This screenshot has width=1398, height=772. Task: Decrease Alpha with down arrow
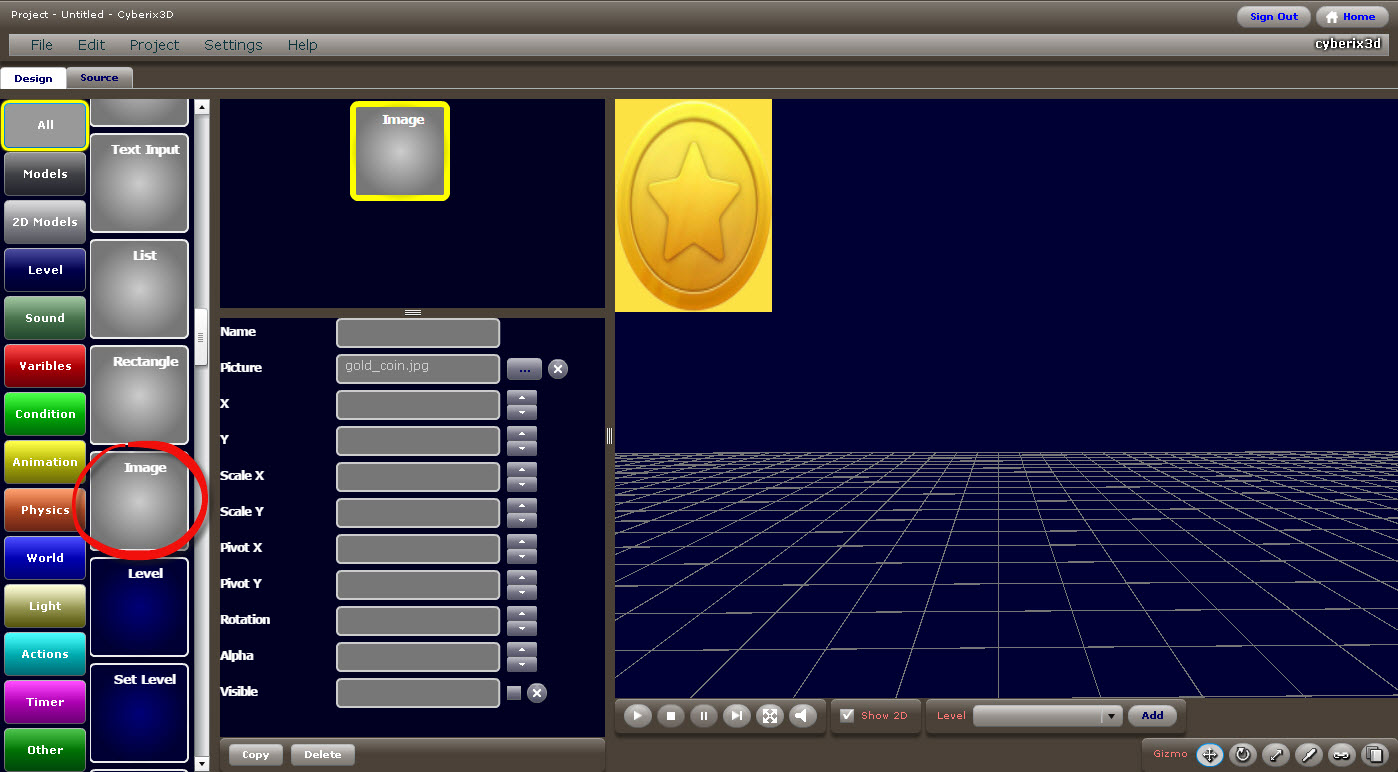coord(522,664)
